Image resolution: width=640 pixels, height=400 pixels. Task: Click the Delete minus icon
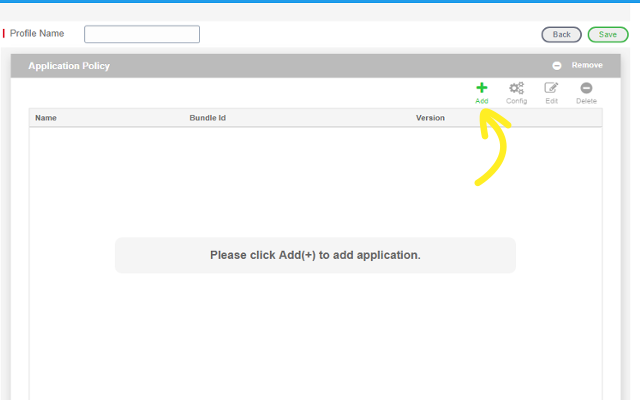tap(586, 88)
